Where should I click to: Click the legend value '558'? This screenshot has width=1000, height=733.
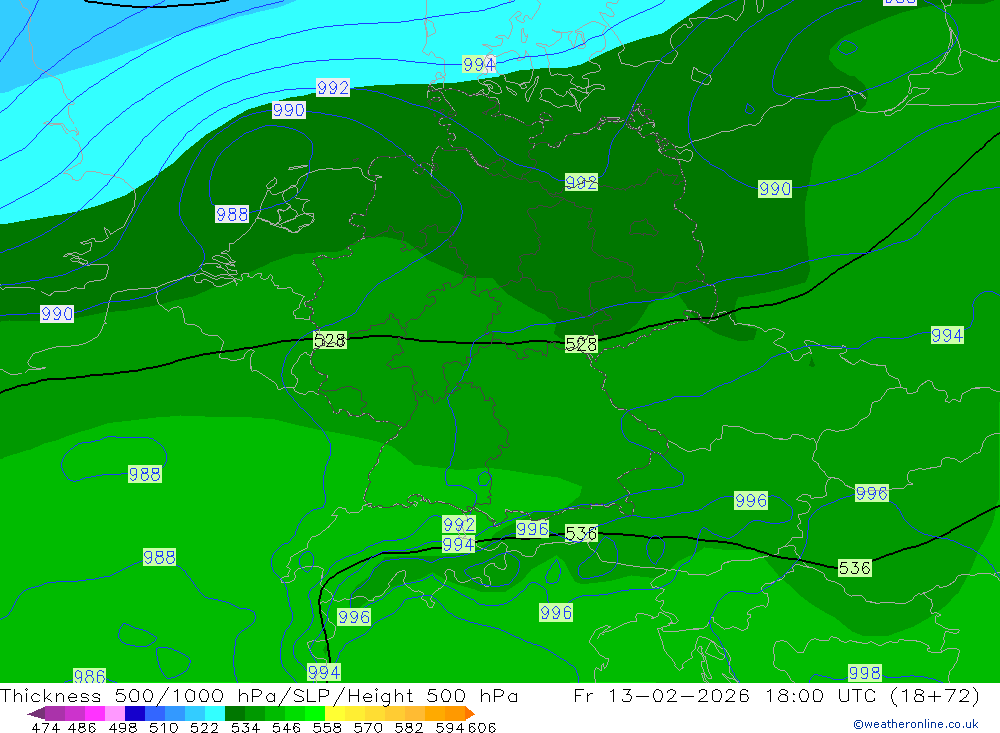(327, 728)
